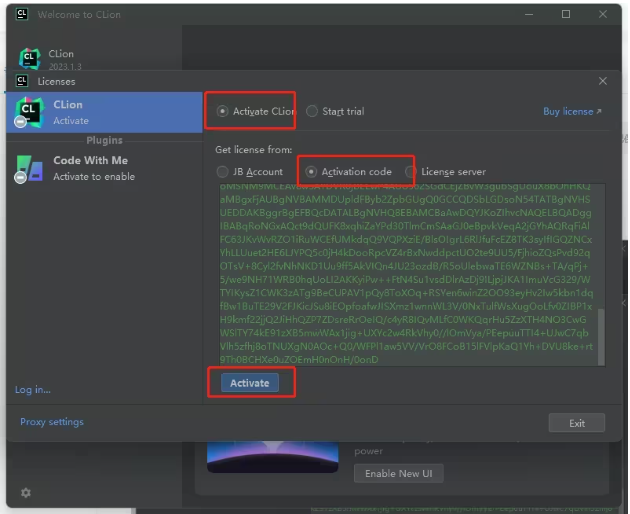Click the Licenses dialog title icon
Image resolution: width=630 pixels, height=514 pixels.
point(22,81)
